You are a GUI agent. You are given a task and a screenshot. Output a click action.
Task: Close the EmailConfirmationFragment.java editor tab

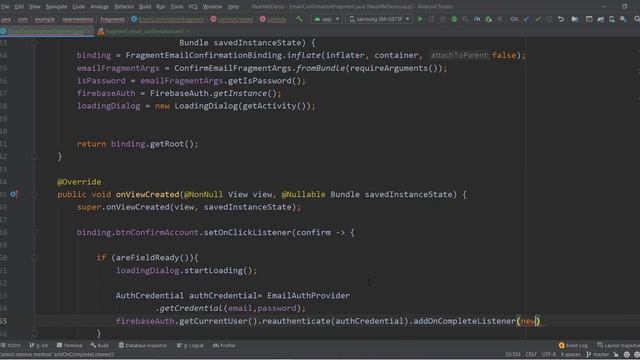coord(89,31)
